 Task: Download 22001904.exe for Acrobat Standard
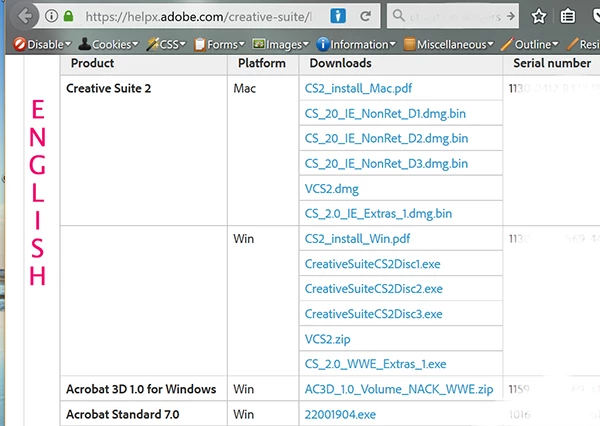click(x=340, y=415)
